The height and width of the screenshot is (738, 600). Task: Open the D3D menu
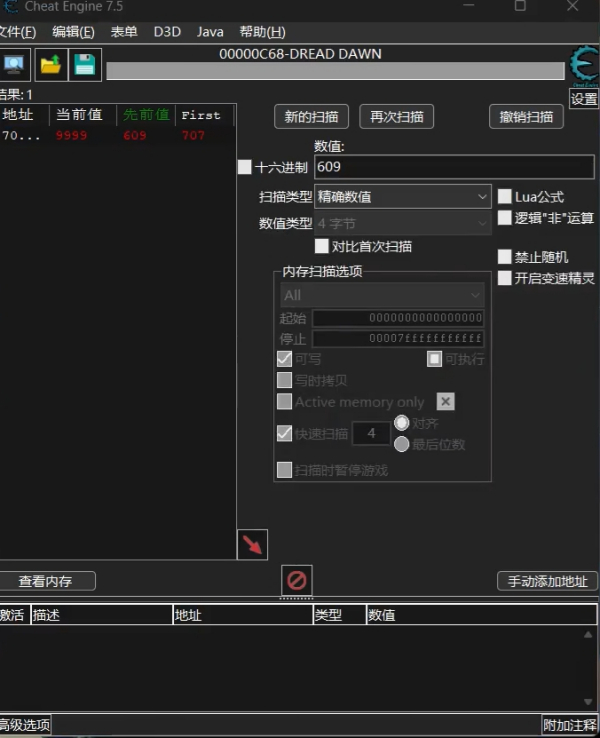[167, 32]
